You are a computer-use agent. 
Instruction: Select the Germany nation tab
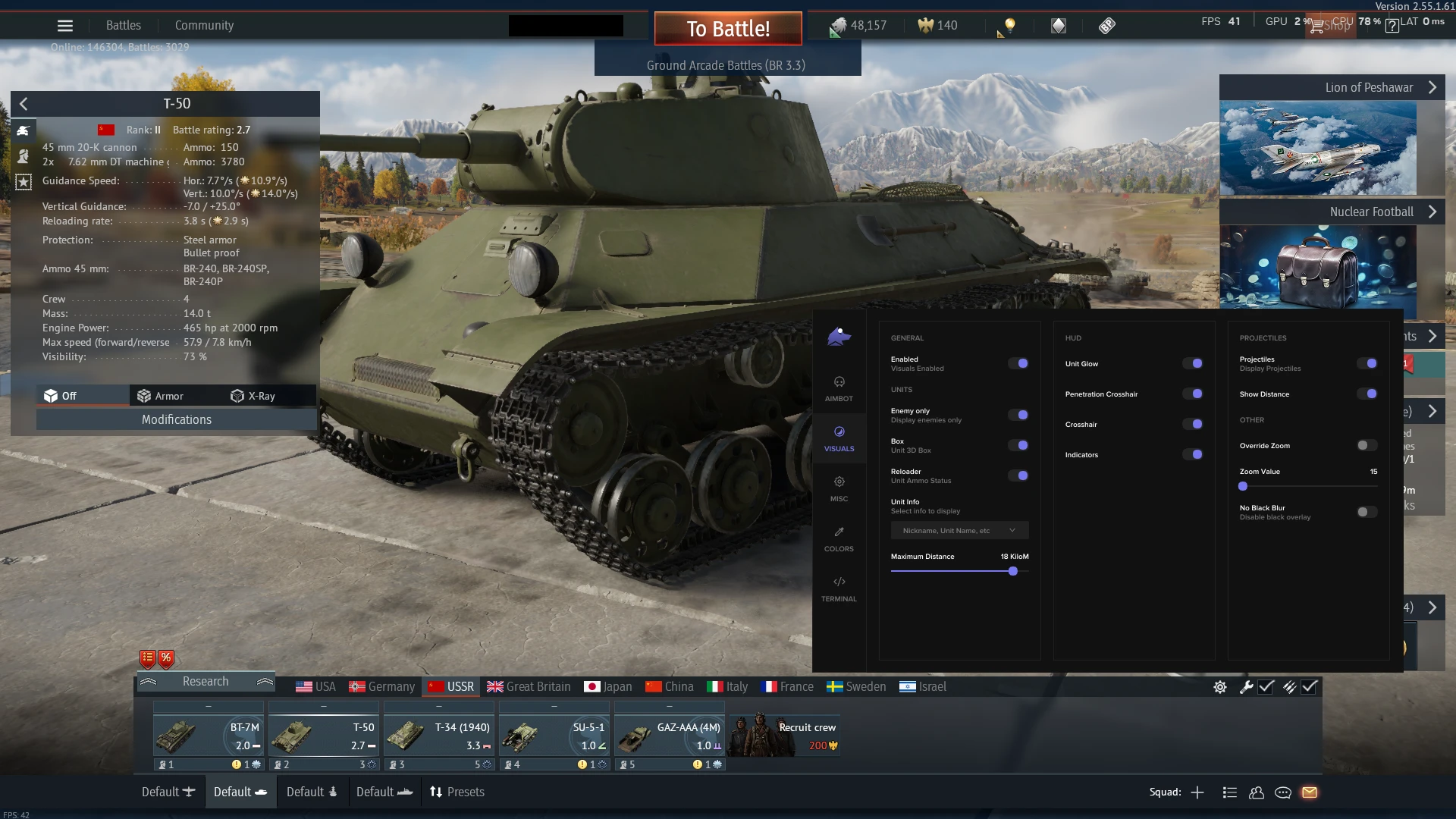coord(381,687)
